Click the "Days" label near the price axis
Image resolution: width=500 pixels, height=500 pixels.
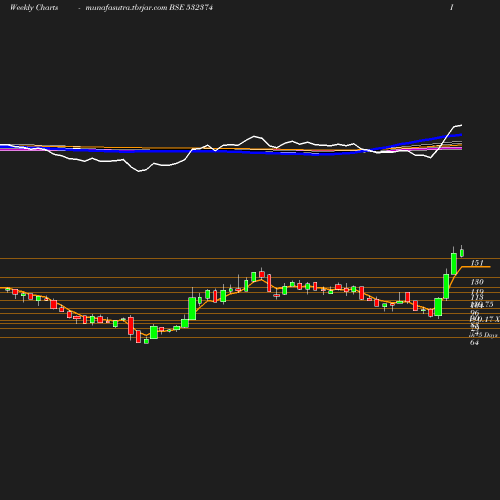click(x=491, y=335)
